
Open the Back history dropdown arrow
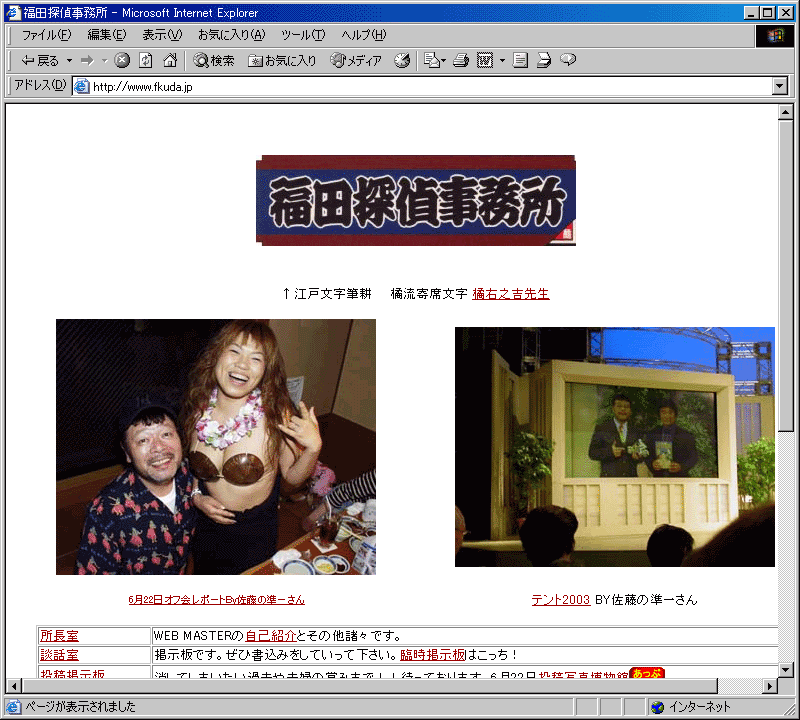tap(69, 61)
